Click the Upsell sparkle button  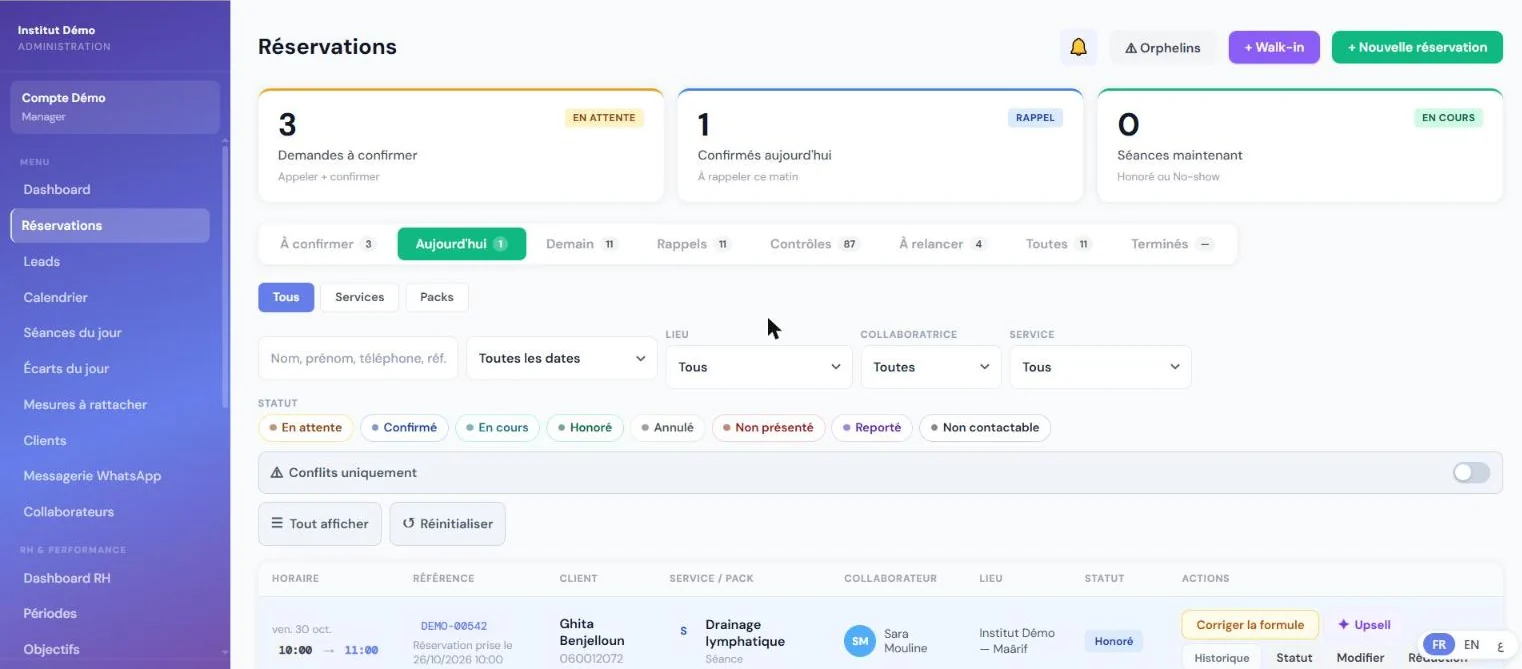(x=1364, y=625)
